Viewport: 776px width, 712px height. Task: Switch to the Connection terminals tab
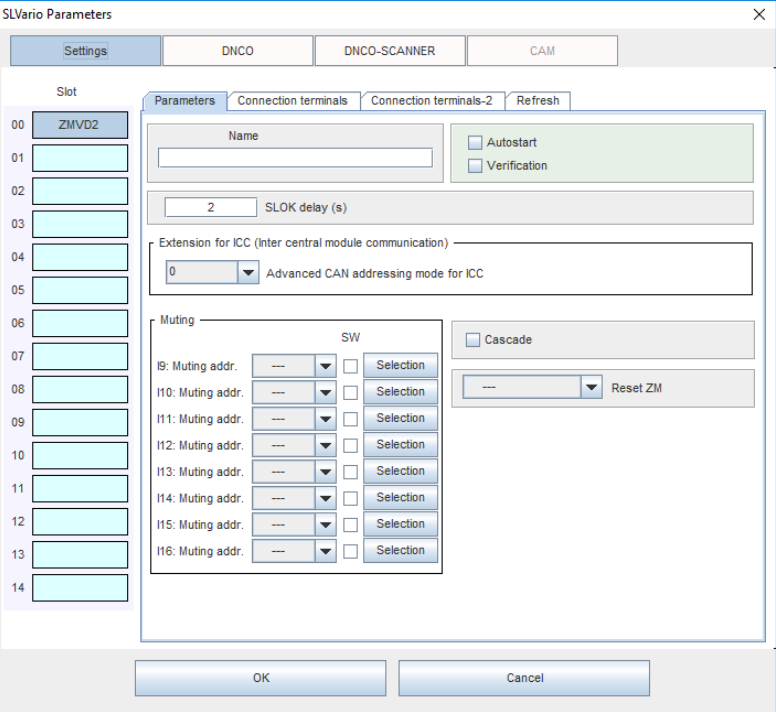point(292,101)
